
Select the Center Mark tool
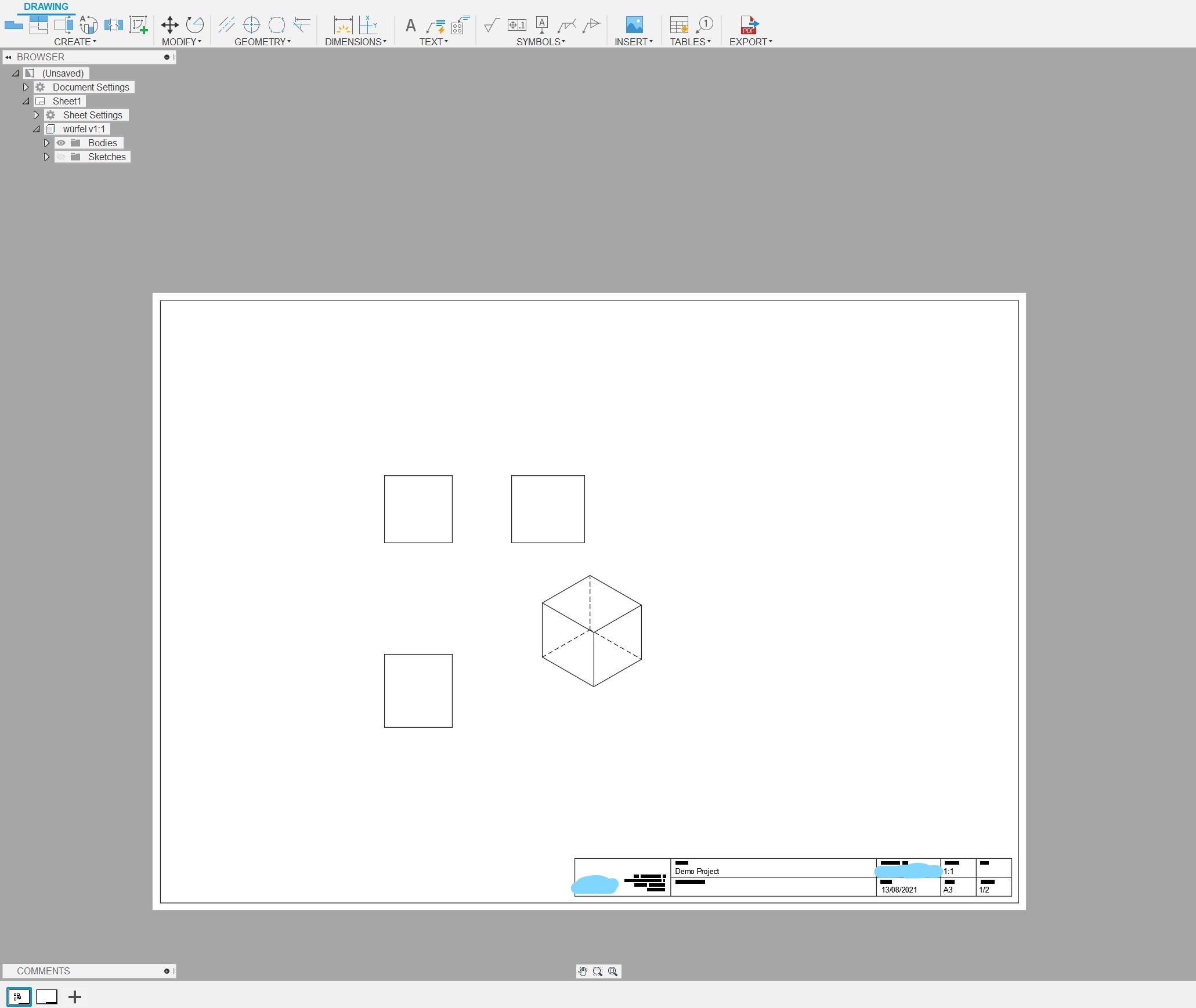point(251,25)
